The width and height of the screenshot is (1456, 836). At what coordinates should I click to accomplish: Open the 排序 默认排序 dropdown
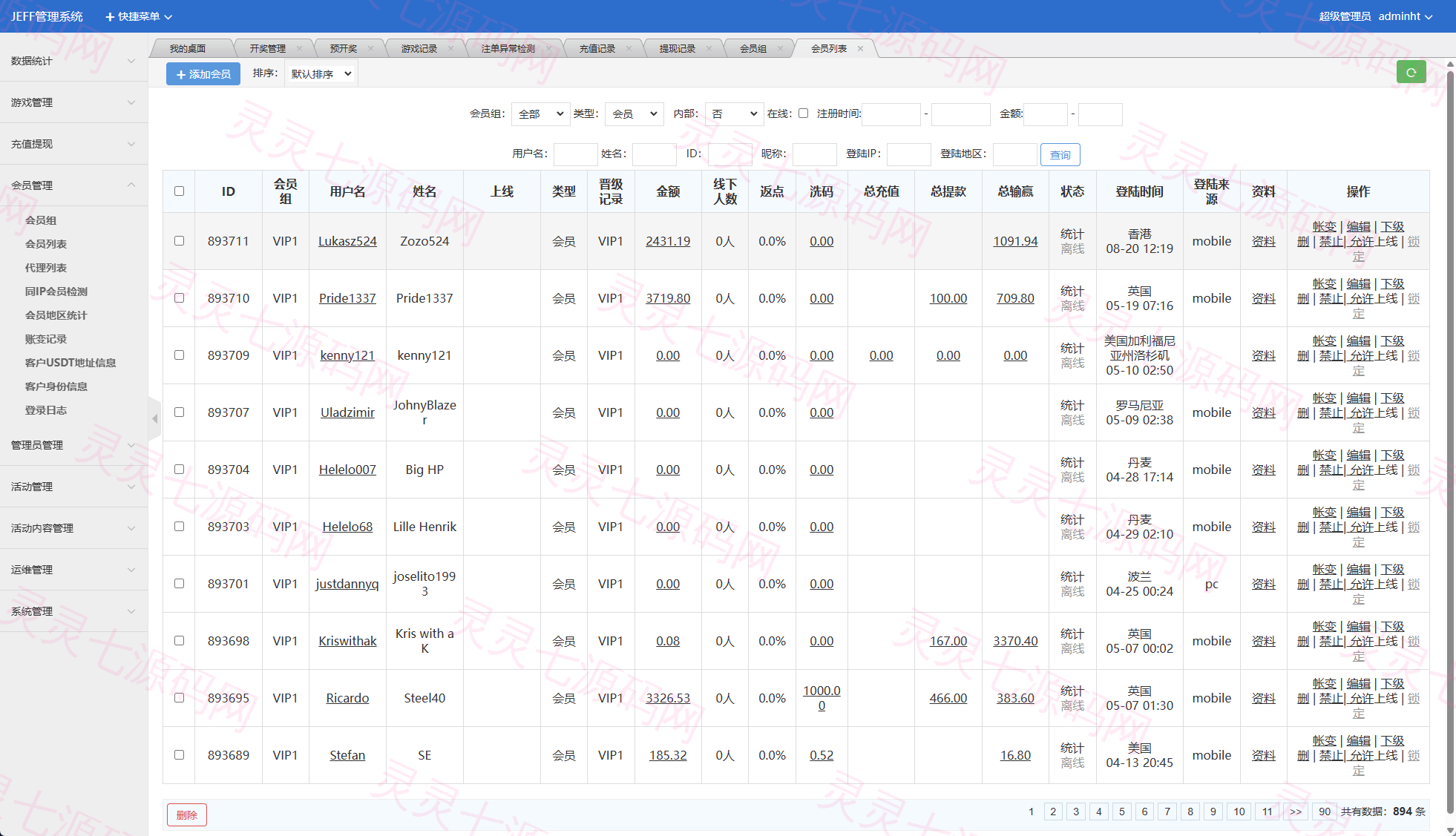(321, 74)
